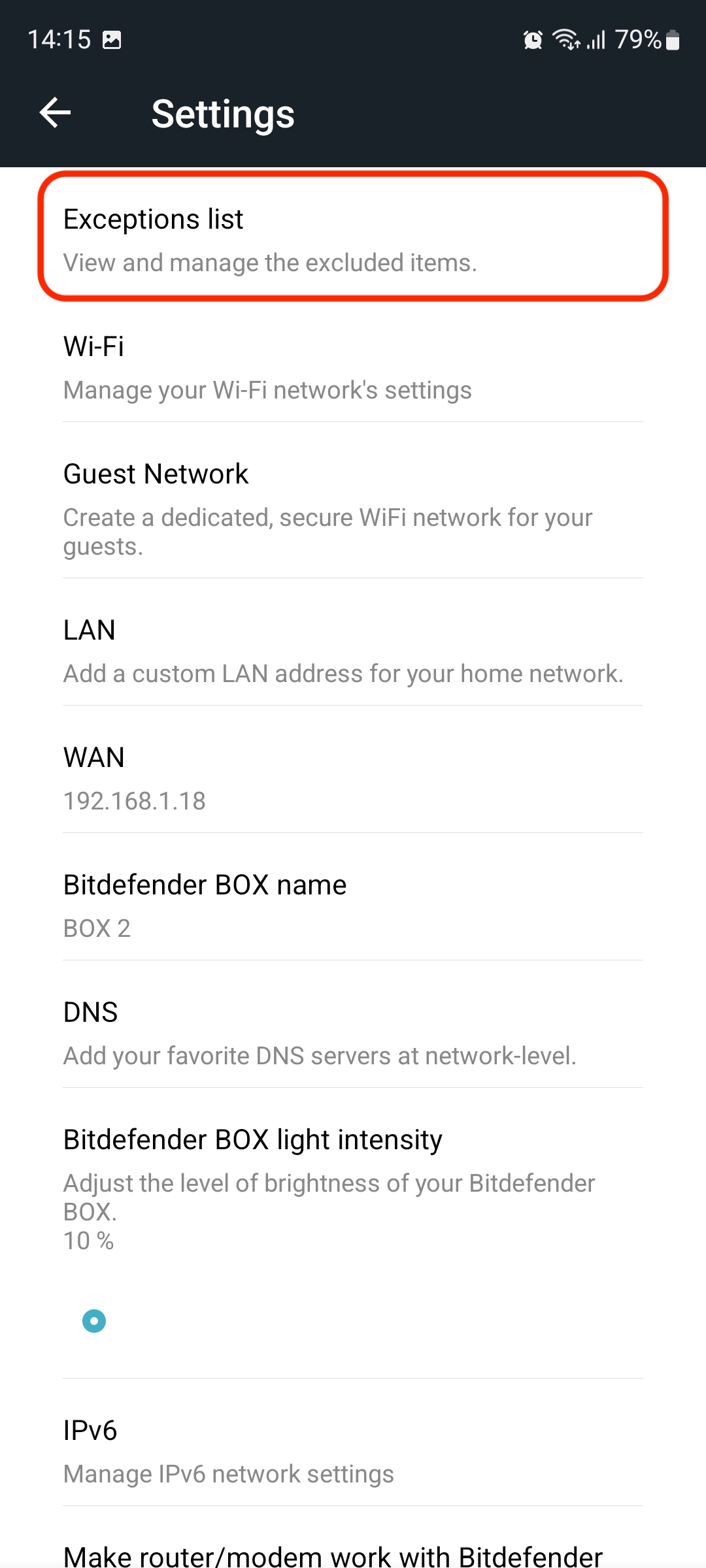Tap the alarm clock status icon

533,40
